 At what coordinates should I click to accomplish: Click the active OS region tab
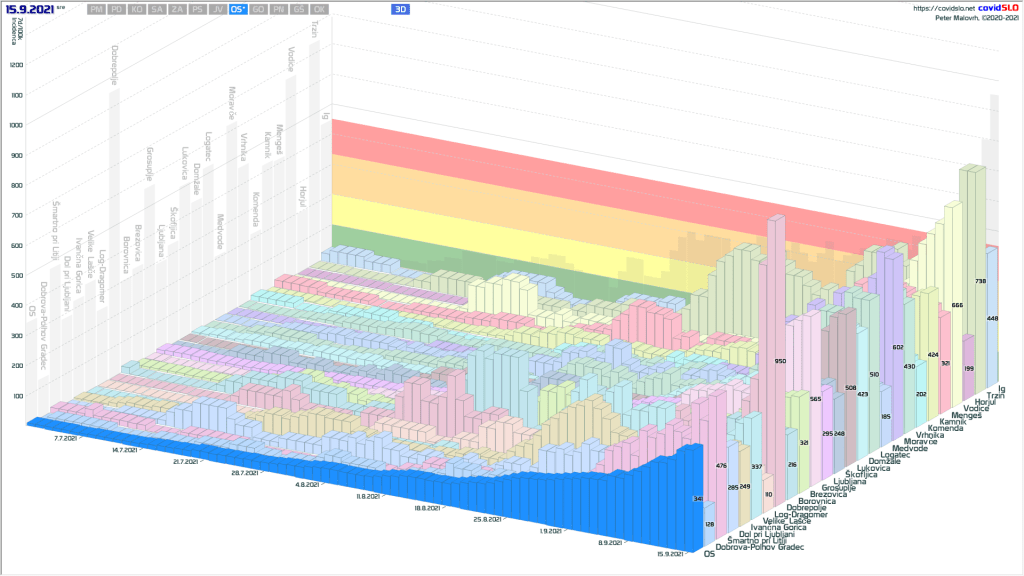(238, 9)
